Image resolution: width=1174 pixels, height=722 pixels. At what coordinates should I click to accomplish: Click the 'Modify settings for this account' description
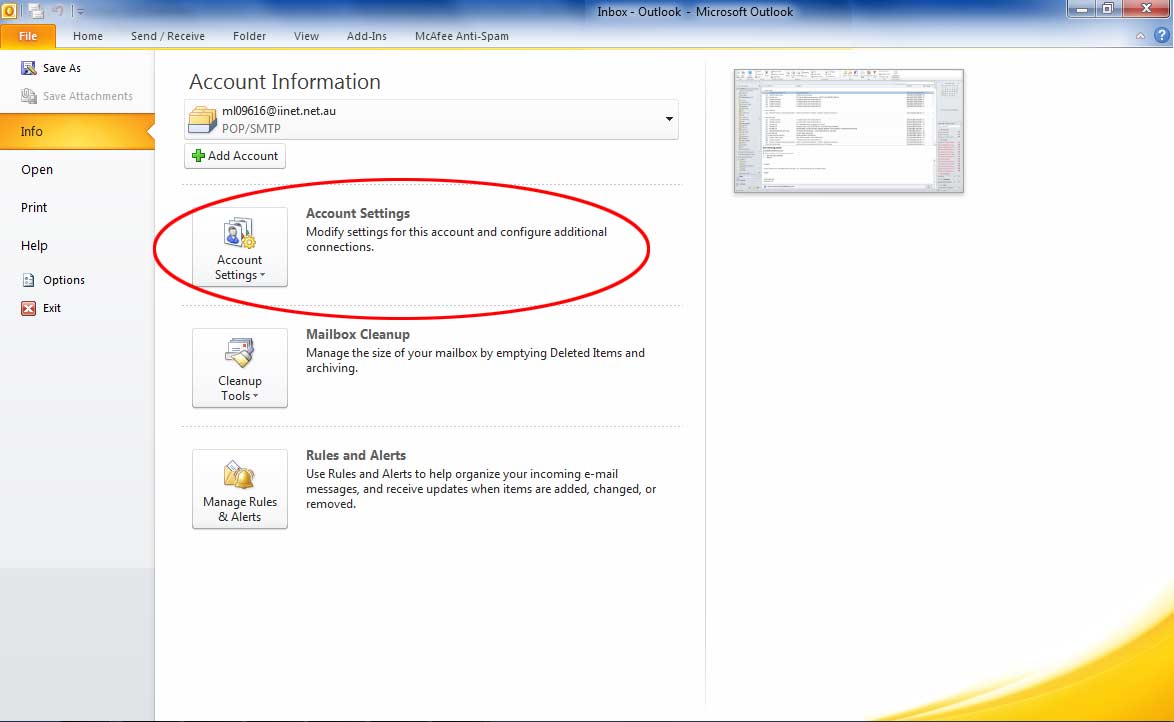click(456, 240)
